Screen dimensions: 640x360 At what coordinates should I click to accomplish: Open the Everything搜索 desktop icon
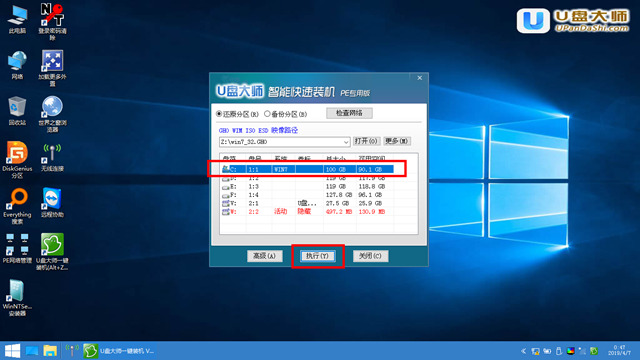[17, 206]
